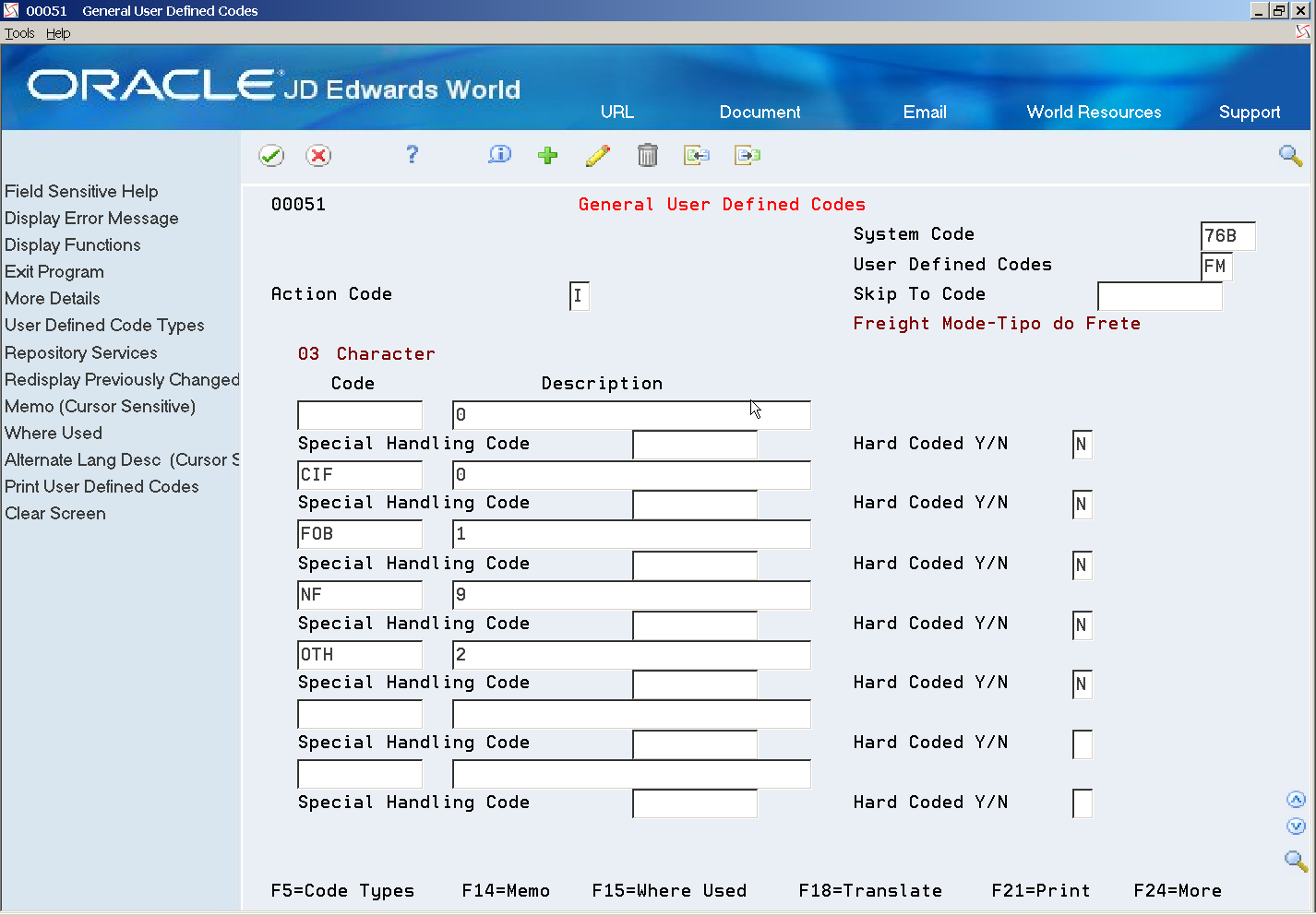The width and height of the screenshot is (1316, 916).
Task: Click the blue inquire info icon
Action: [499, 154]
